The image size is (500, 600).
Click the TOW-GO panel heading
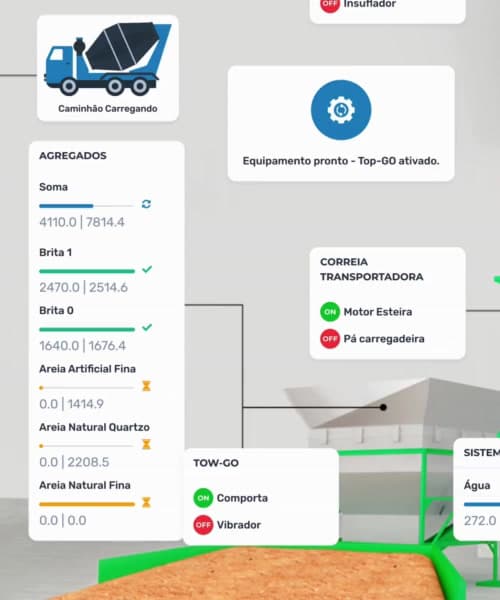tap(216, 463)
